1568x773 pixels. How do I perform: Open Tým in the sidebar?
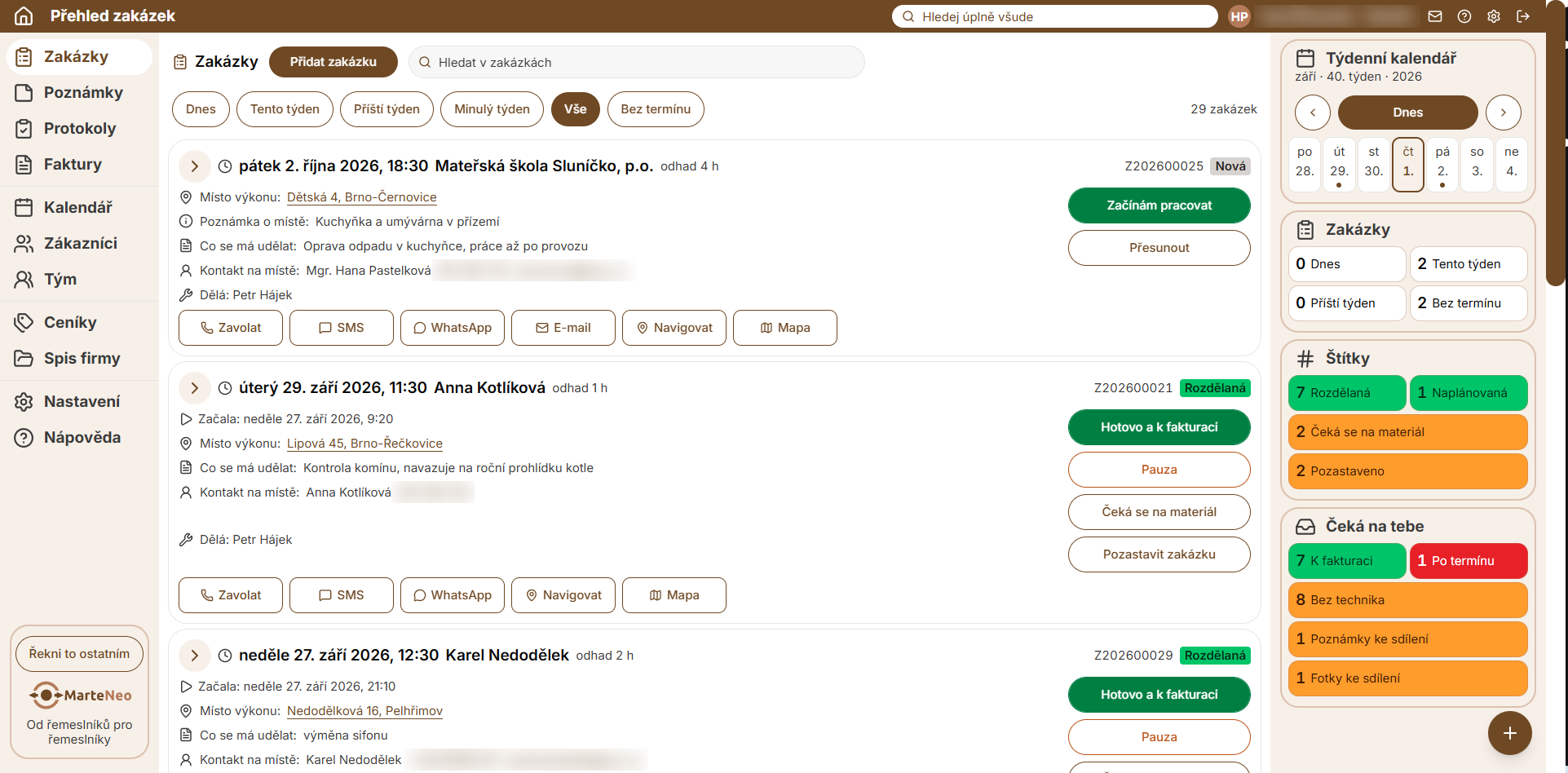[79, 279]
